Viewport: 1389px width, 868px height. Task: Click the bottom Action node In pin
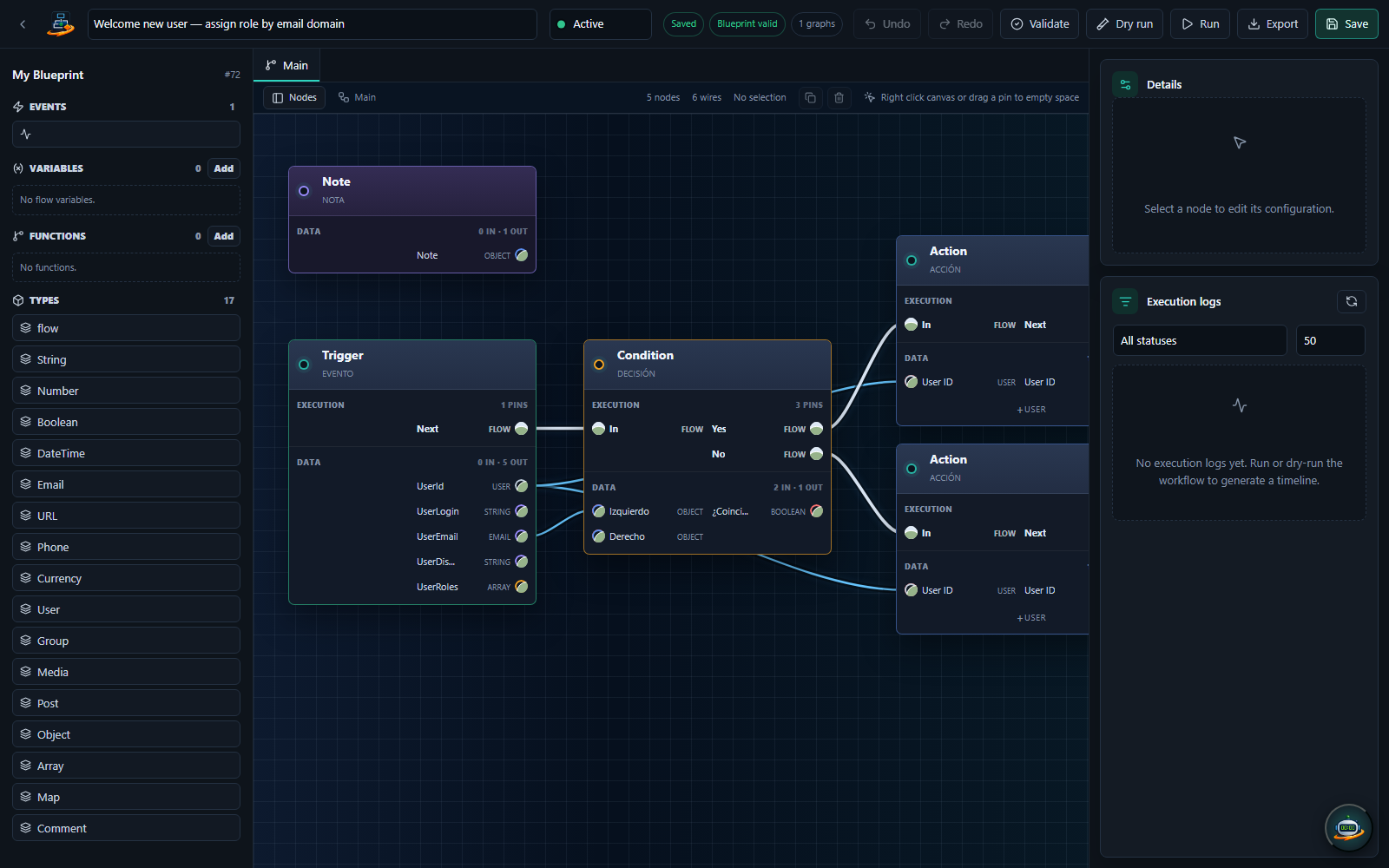tap(911, 533)
